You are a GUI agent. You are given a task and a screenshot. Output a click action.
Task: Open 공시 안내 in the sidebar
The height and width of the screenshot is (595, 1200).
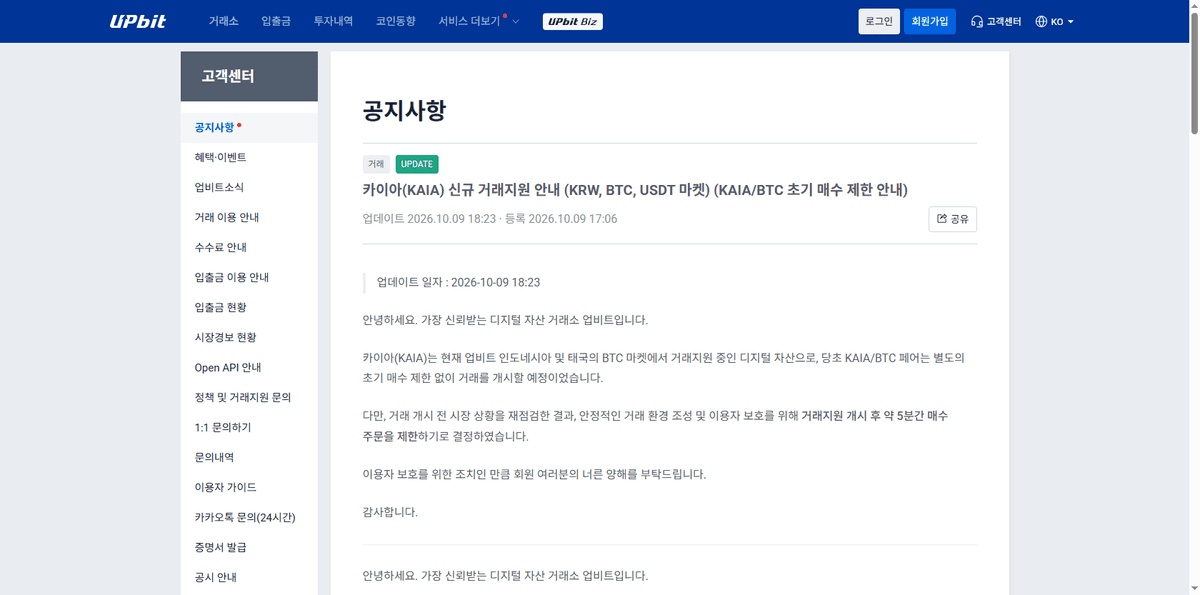249,577
